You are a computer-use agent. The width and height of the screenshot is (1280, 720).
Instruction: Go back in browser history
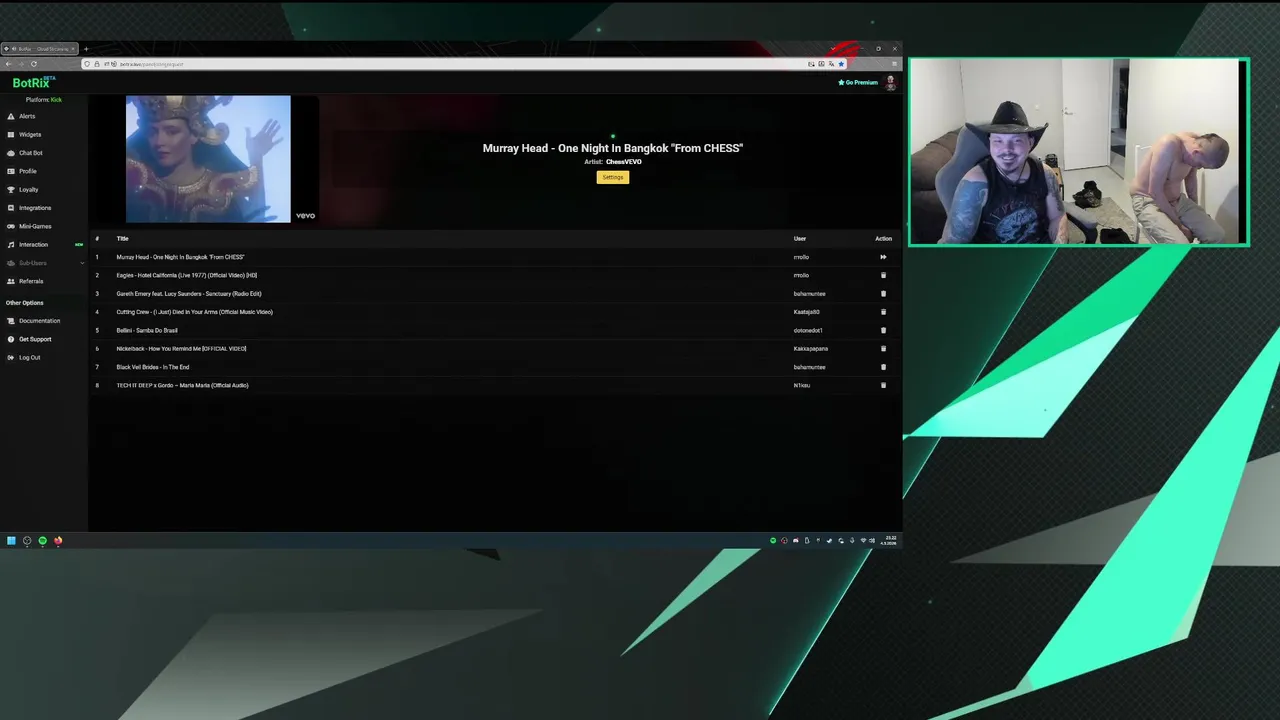(x=8, y=64)
